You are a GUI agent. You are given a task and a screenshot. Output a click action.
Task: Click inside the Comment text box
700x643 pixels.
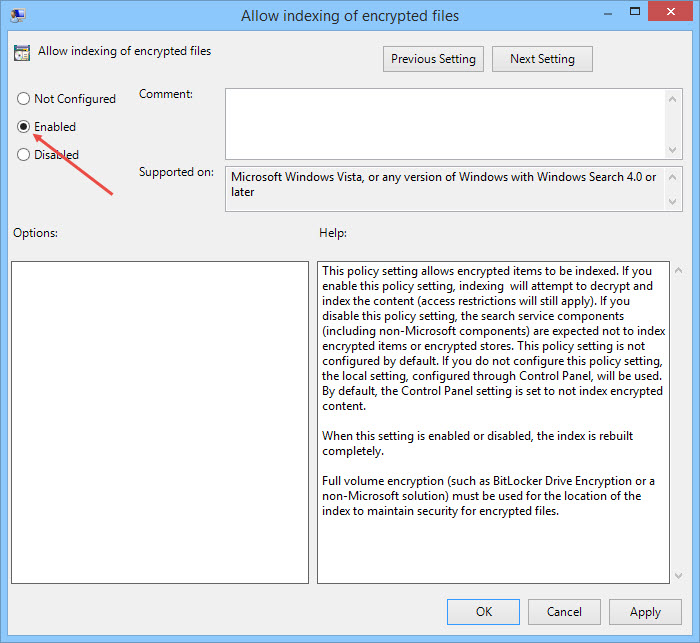pos(445,124)
